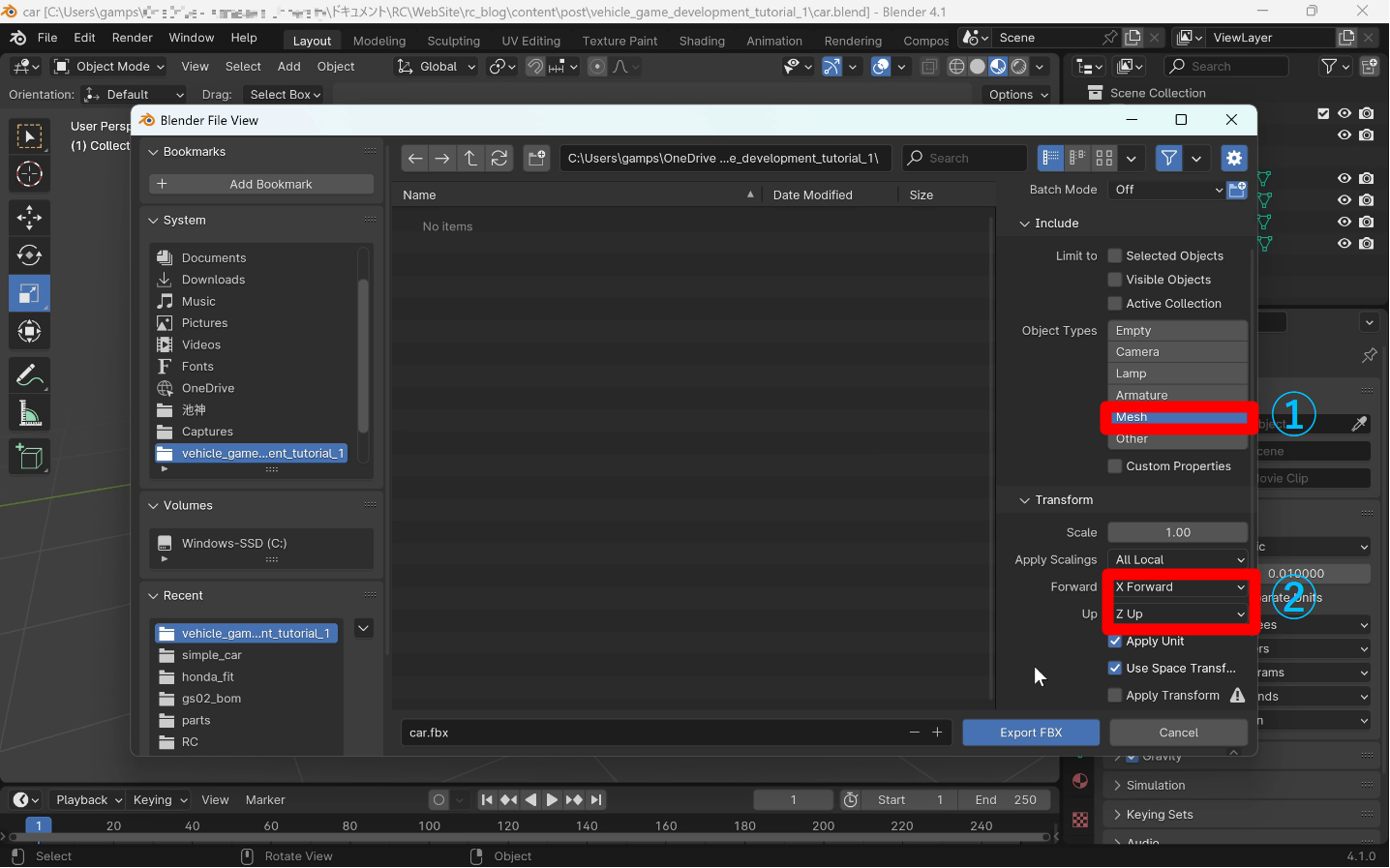Click the Scale value field
The image size is (1390, 868).
pyautogui.click(x=1178, y=532)
